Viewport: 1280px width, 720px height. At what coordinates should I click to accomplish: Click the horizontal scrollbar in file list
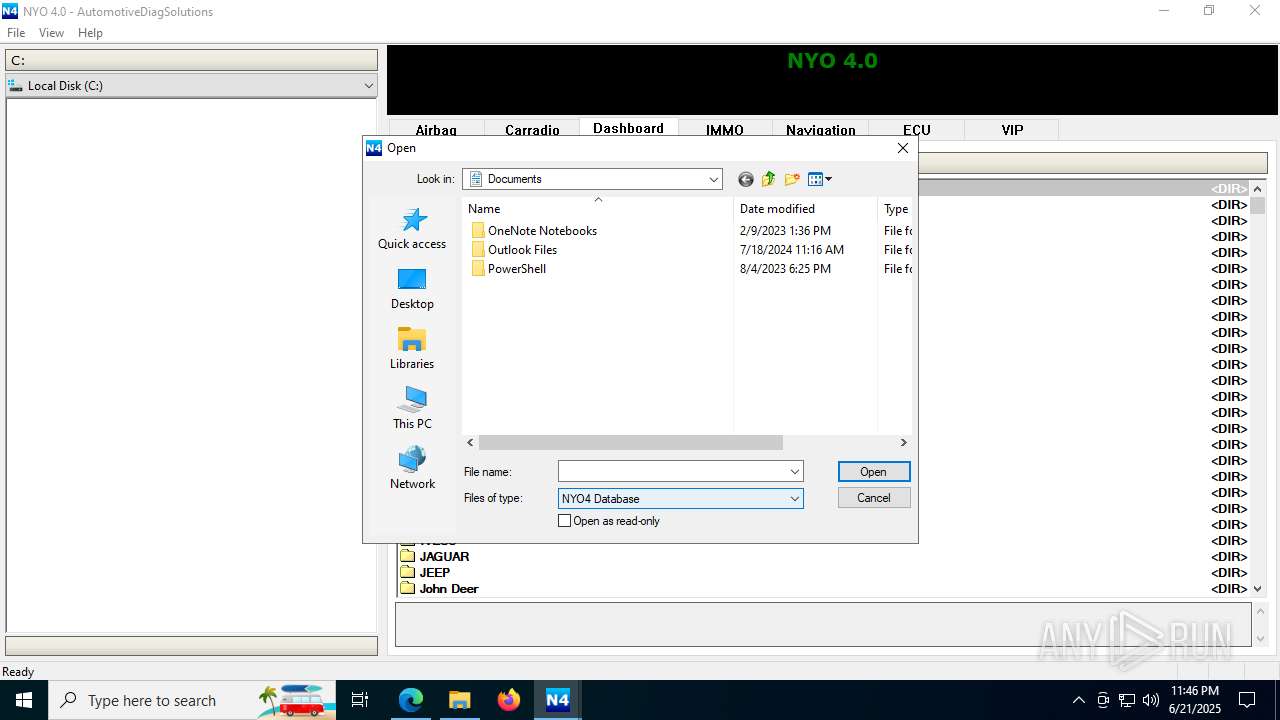pos(630,442)
